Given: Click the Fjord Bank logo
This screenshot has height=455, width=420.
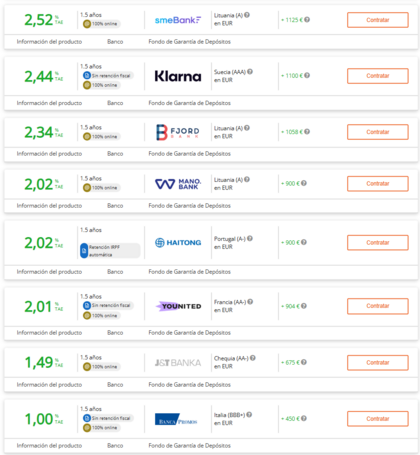Looking at the screenshot, I should tap(178, 132).
